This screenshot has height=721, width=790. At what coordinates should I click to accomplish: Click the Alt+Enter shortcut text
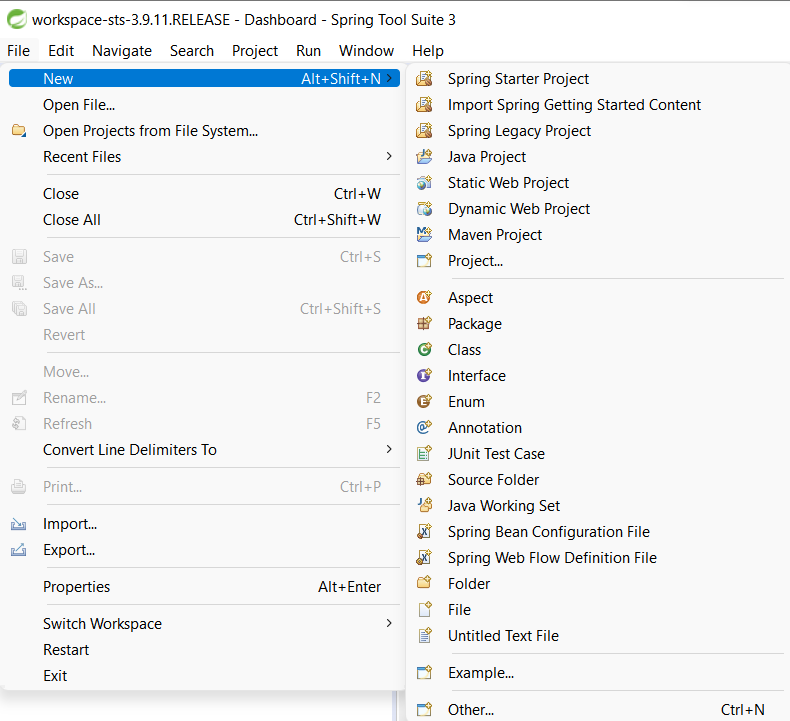click(349, 587)
